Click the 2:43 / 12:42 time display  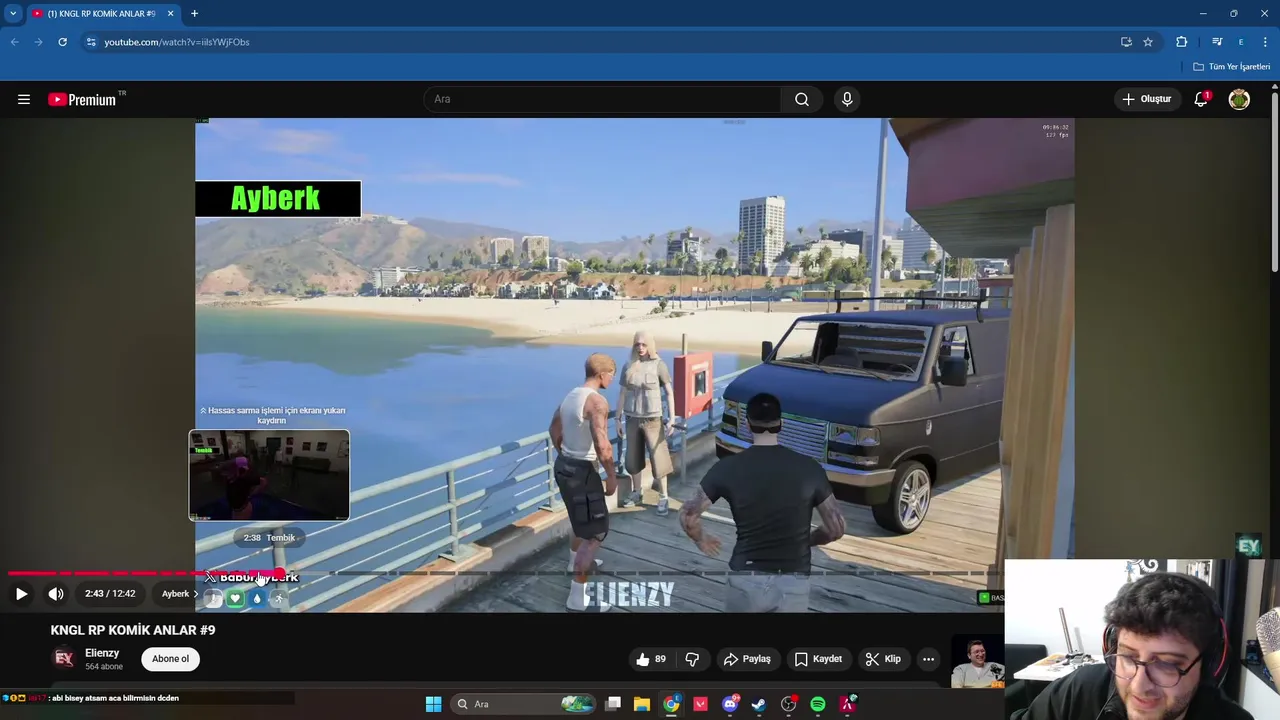tap(110, 594)
